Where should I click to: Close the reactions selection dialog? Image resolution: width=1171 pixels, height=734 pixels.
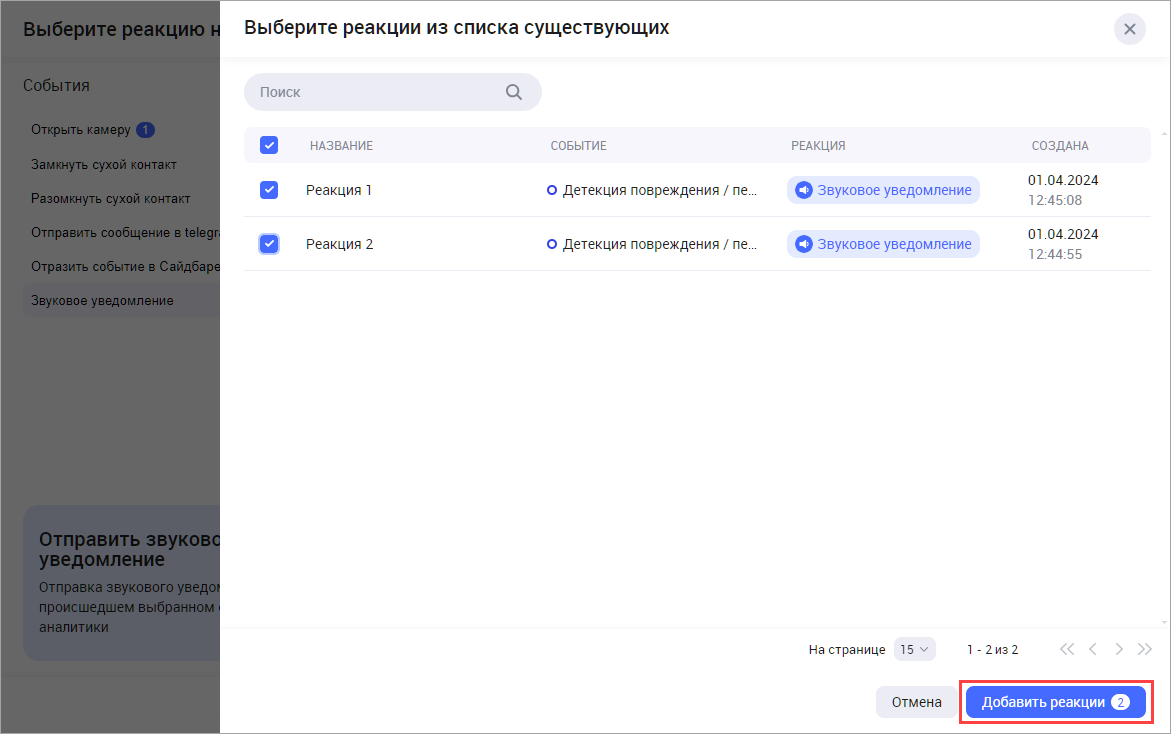1129,29
